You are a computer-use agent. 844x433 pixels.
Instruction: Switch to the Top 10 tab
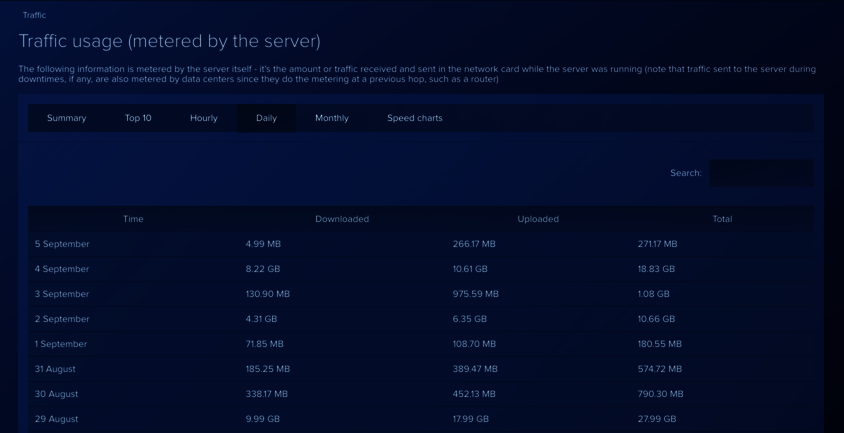click(x=138, y=118)
